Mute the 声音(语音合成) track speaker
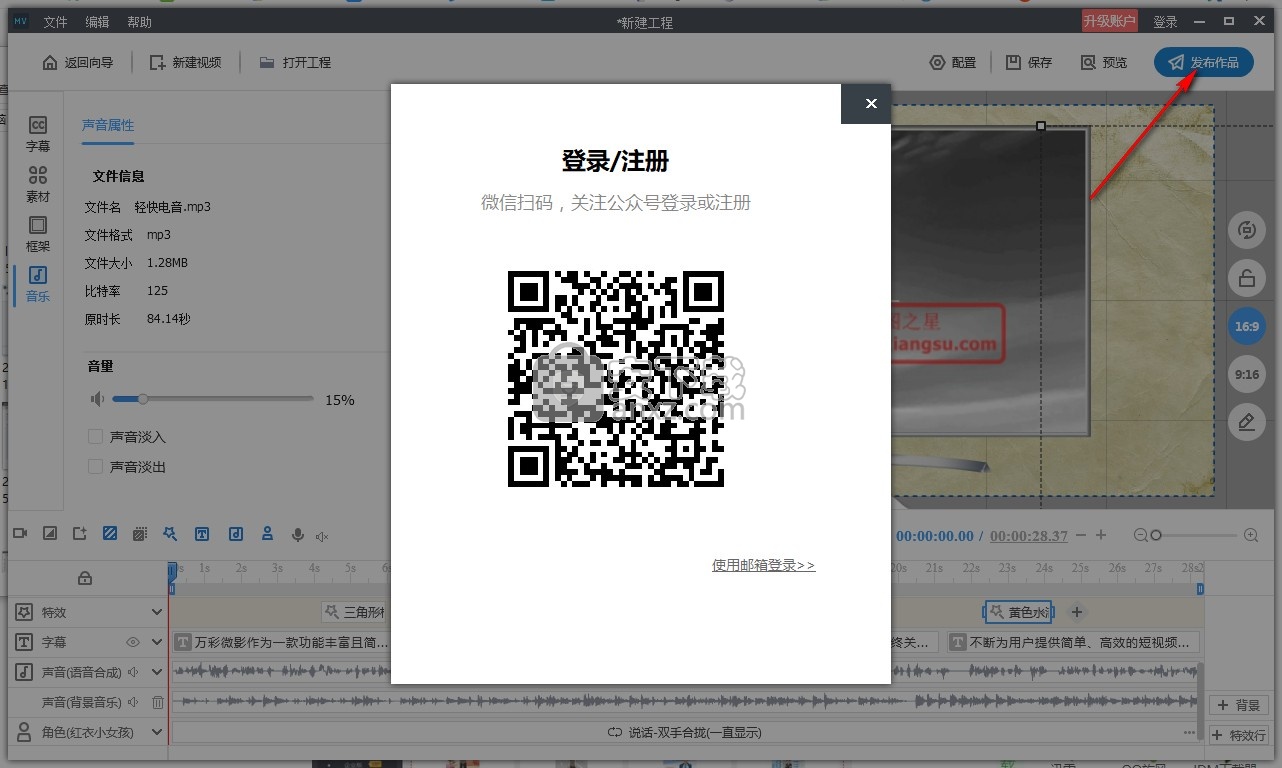 133,672
